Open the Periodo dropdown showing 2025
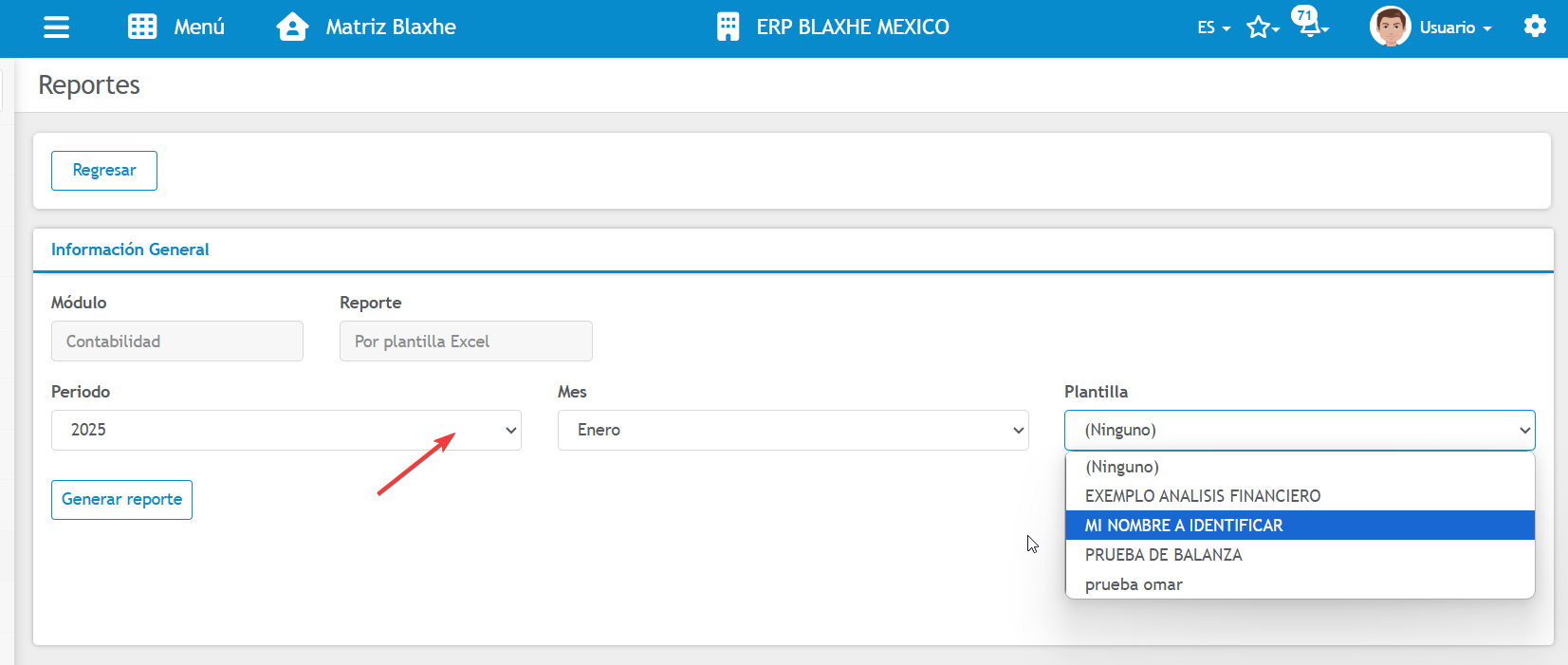Screen dimensions: 1568x665 286,430
